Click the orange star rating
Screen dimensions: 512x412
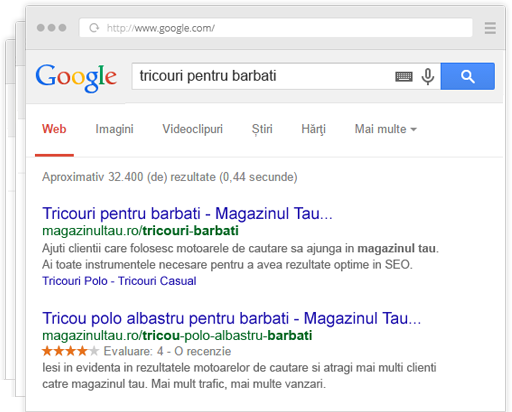click(71, 351)
